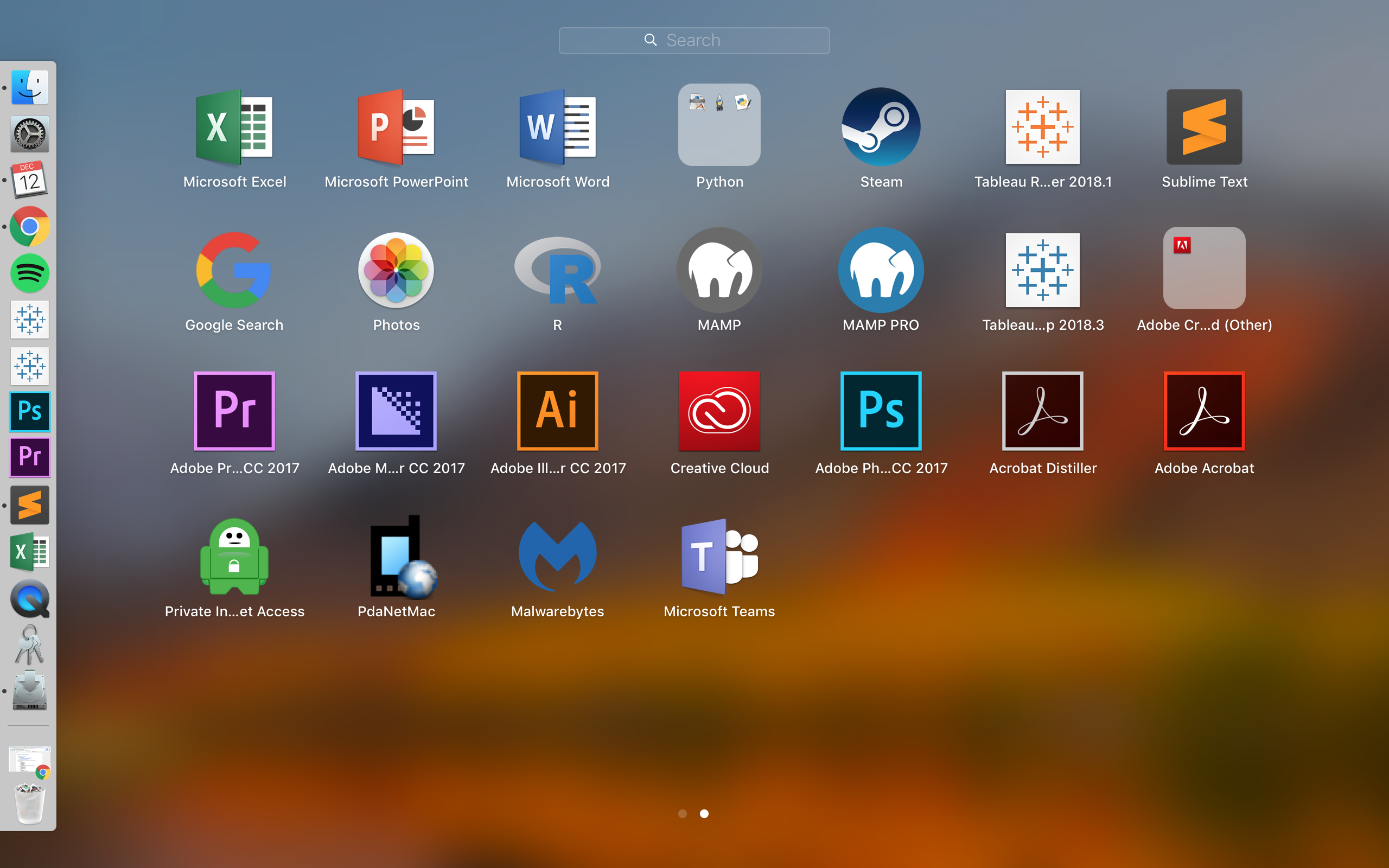Launch the Photos app

pos(396,270)
